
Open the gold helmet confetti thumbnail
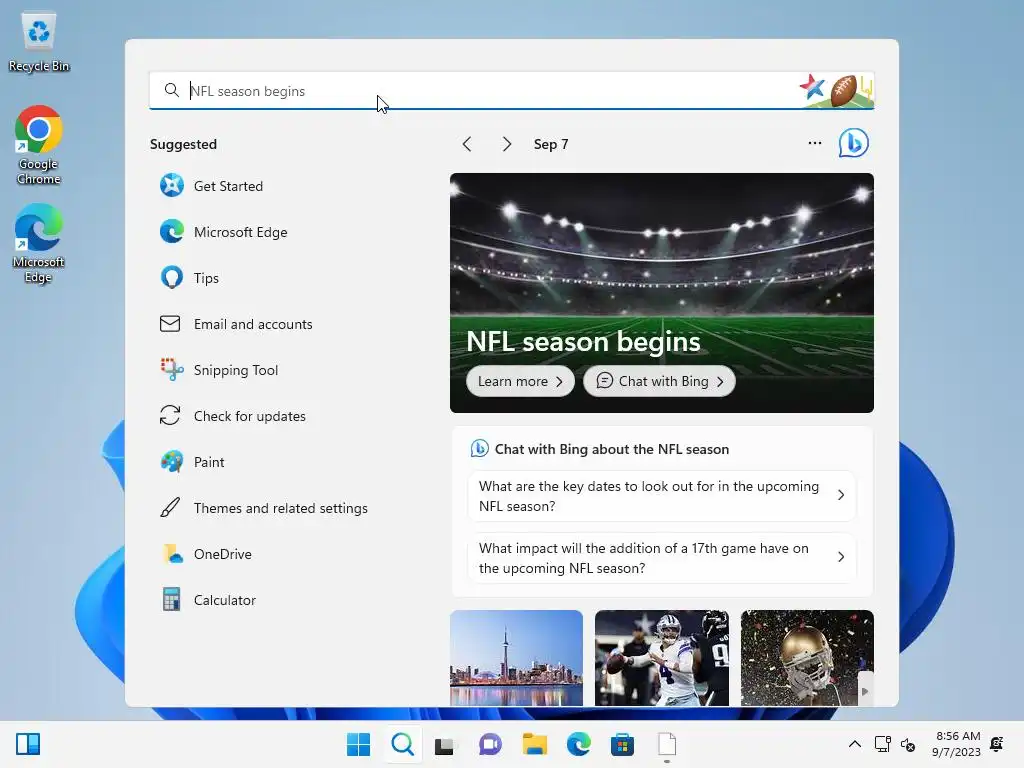(807, 658)
